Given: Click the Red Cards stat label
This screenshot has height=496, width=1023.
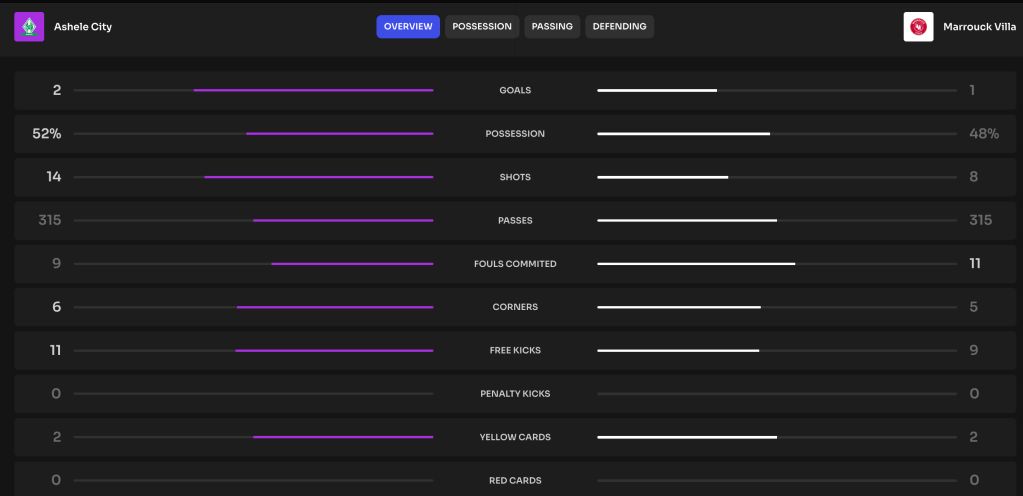Looking at the screenshot, I should pyautogui.click(x=515, y=481).
